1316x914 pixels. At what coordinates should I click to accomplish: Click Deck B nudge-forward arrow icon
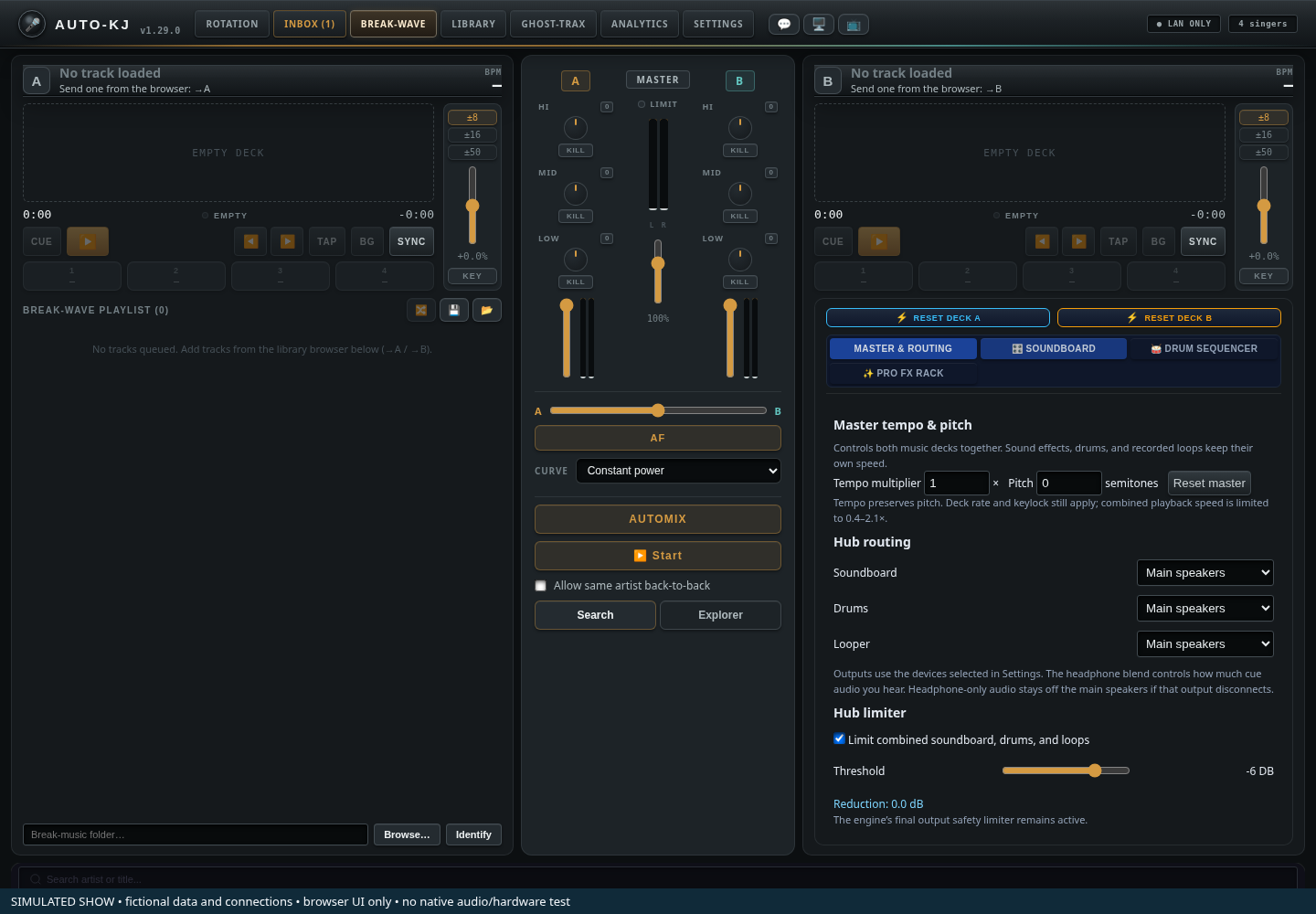(x=1078, y=241)
